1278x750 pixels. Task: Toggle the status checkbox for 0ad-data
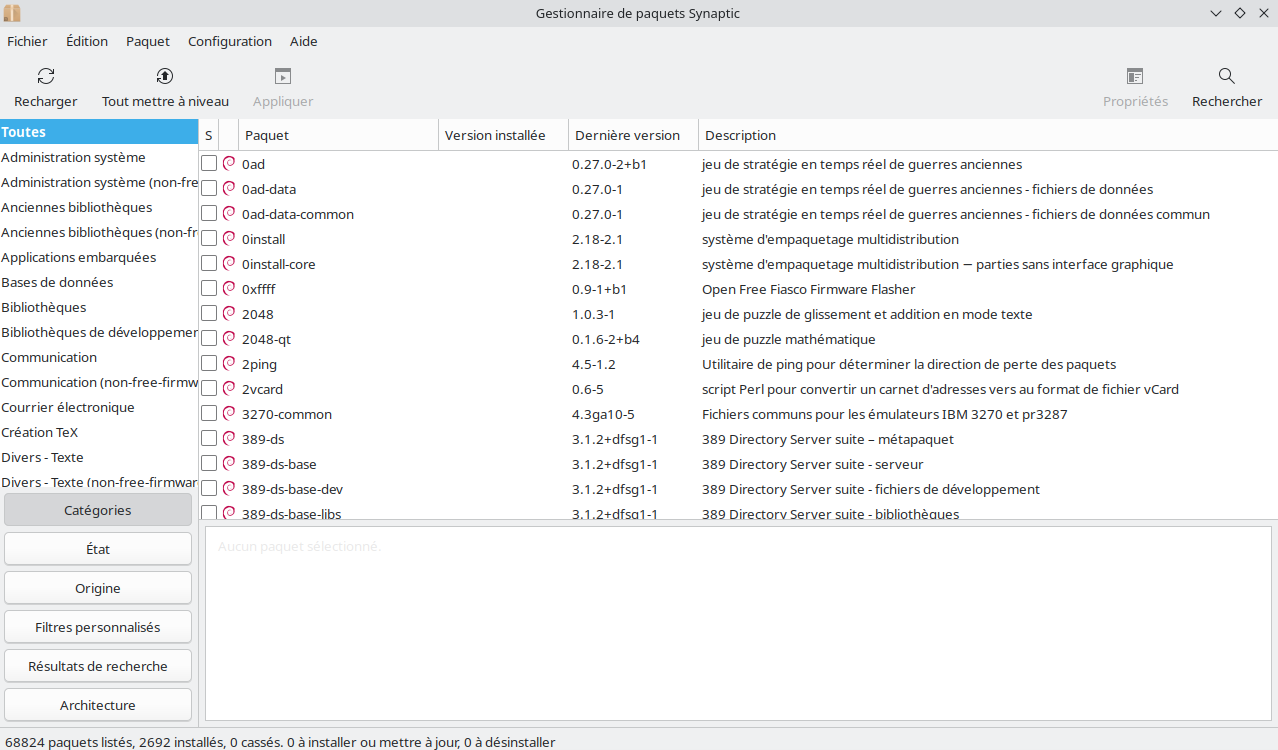(x=209, y=189)
